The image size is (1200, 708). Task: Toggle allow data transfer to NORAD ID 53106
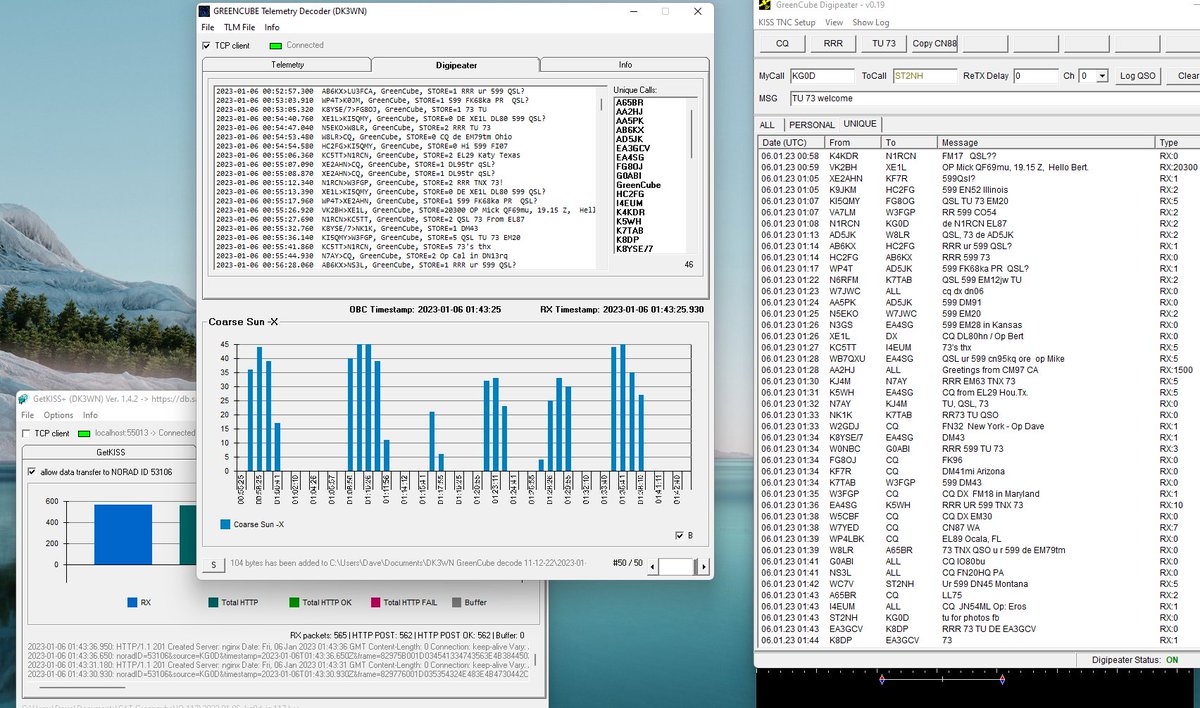33,472
